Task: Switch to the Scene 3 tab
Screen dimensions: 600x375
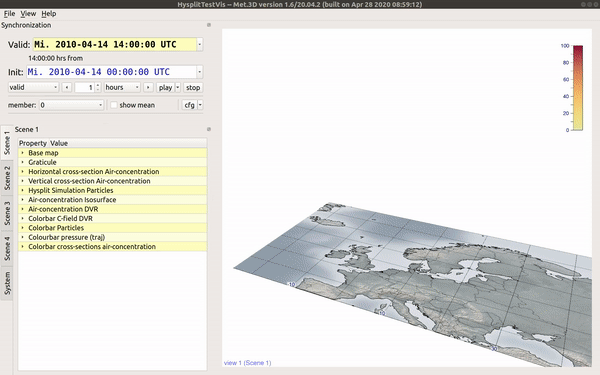Action: 7,213
